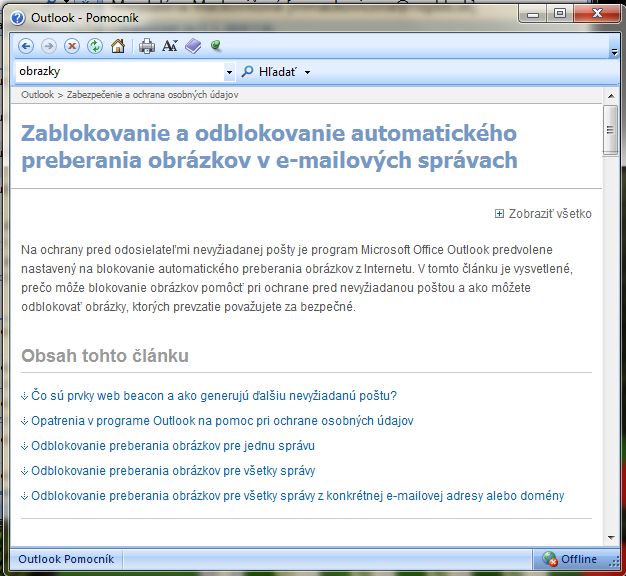The image size is (626, 576).
Task: Click the Outlook breadcrumb link
Action: pyautogui.click(x=37, y=95)
